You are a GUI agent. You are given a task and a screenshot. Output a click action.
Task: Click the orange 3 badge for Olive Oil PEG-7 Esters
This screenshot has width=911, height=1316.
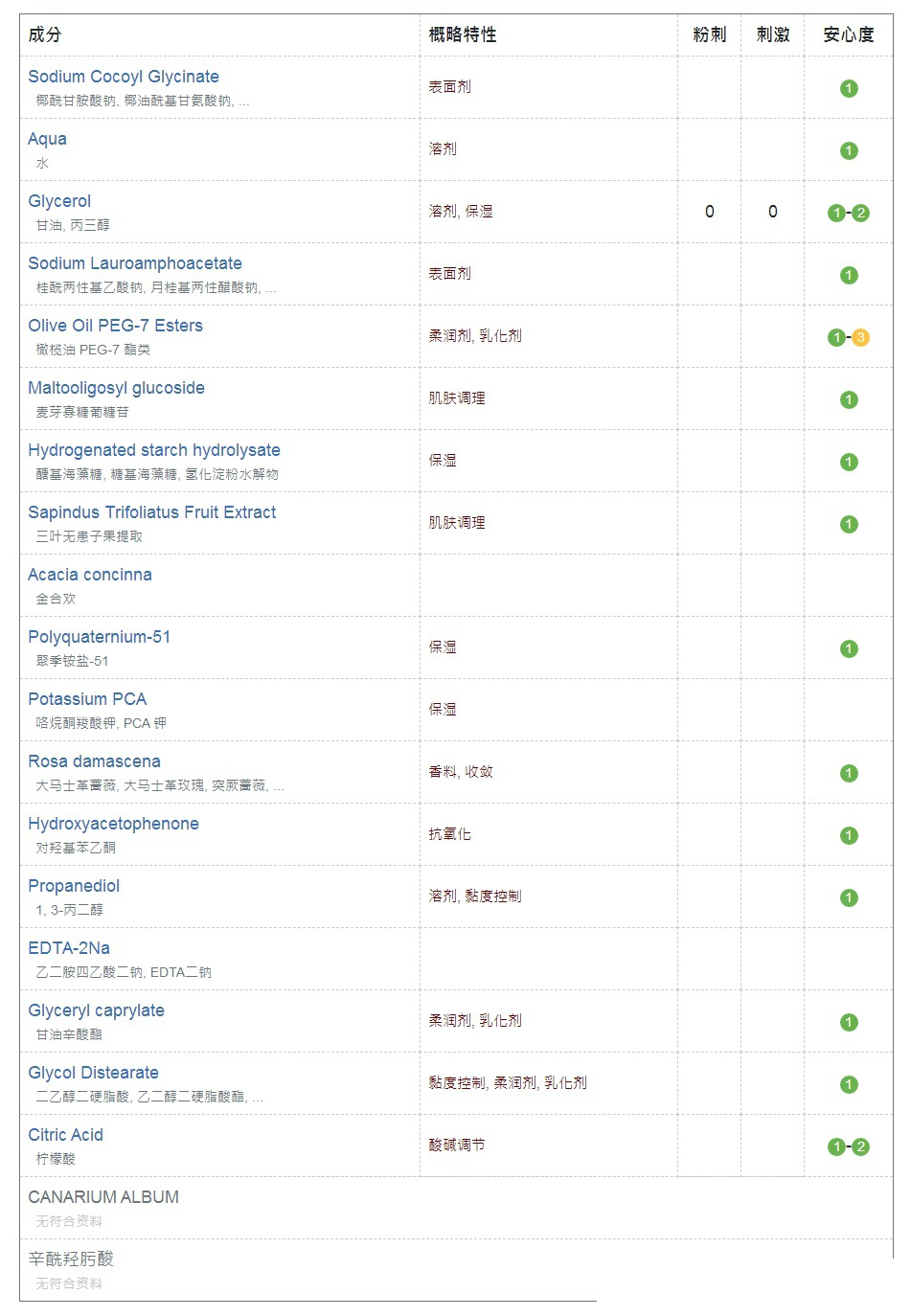[x=860, y=337]
